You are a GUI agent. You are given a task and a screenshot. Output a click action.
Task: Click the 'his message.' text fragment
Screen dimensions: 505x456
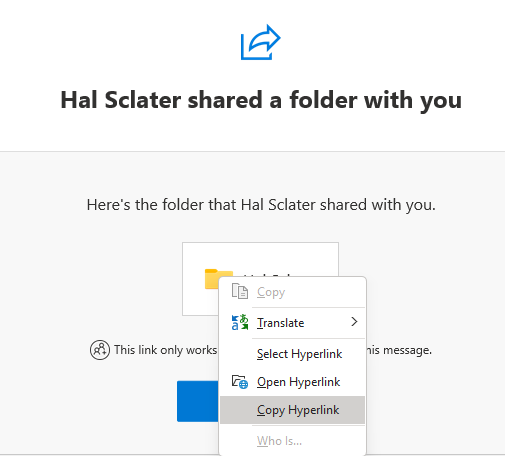click(x=399, y=350)
